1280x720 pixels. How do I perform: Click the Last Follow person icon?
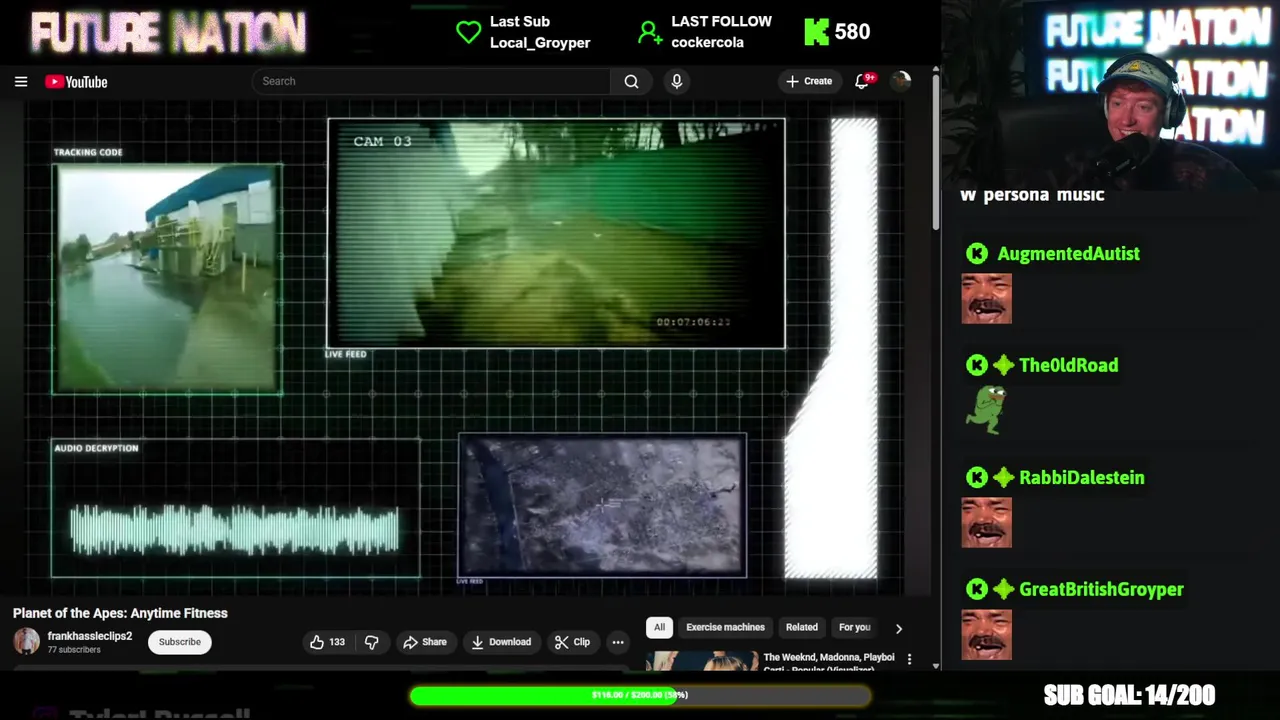pos(650,33)
